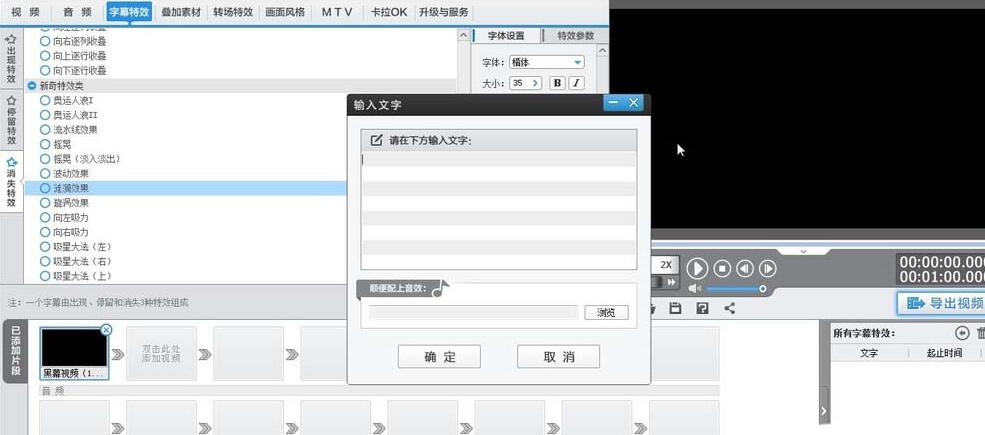Collapse the 新奇特效类 category
The width and height of the screenshot is (985, 435).
tap(32, 86)
